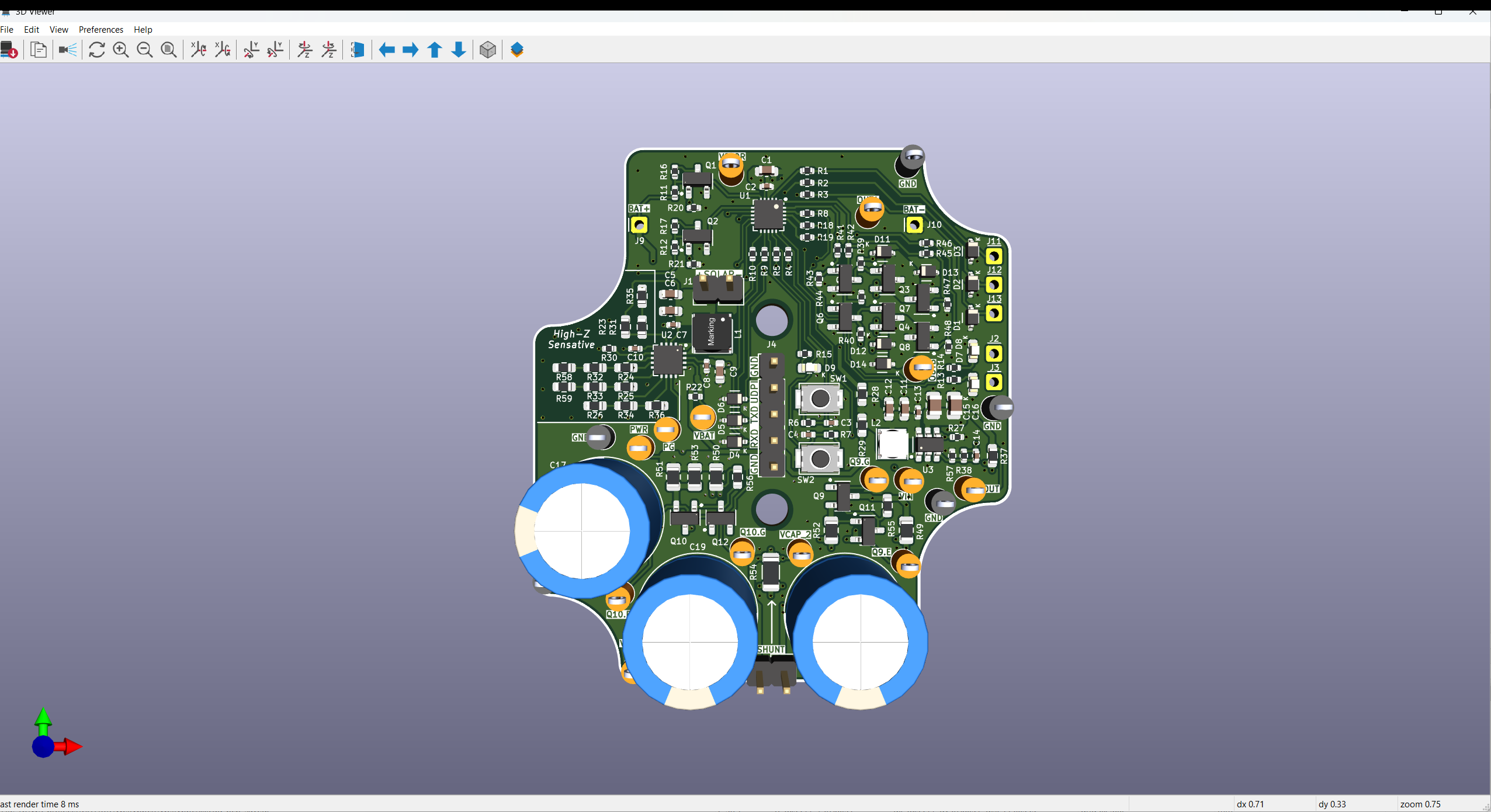Open the Preferences menu
Viewport: 1491px width, 812px height.
click(x=101, y=30)
